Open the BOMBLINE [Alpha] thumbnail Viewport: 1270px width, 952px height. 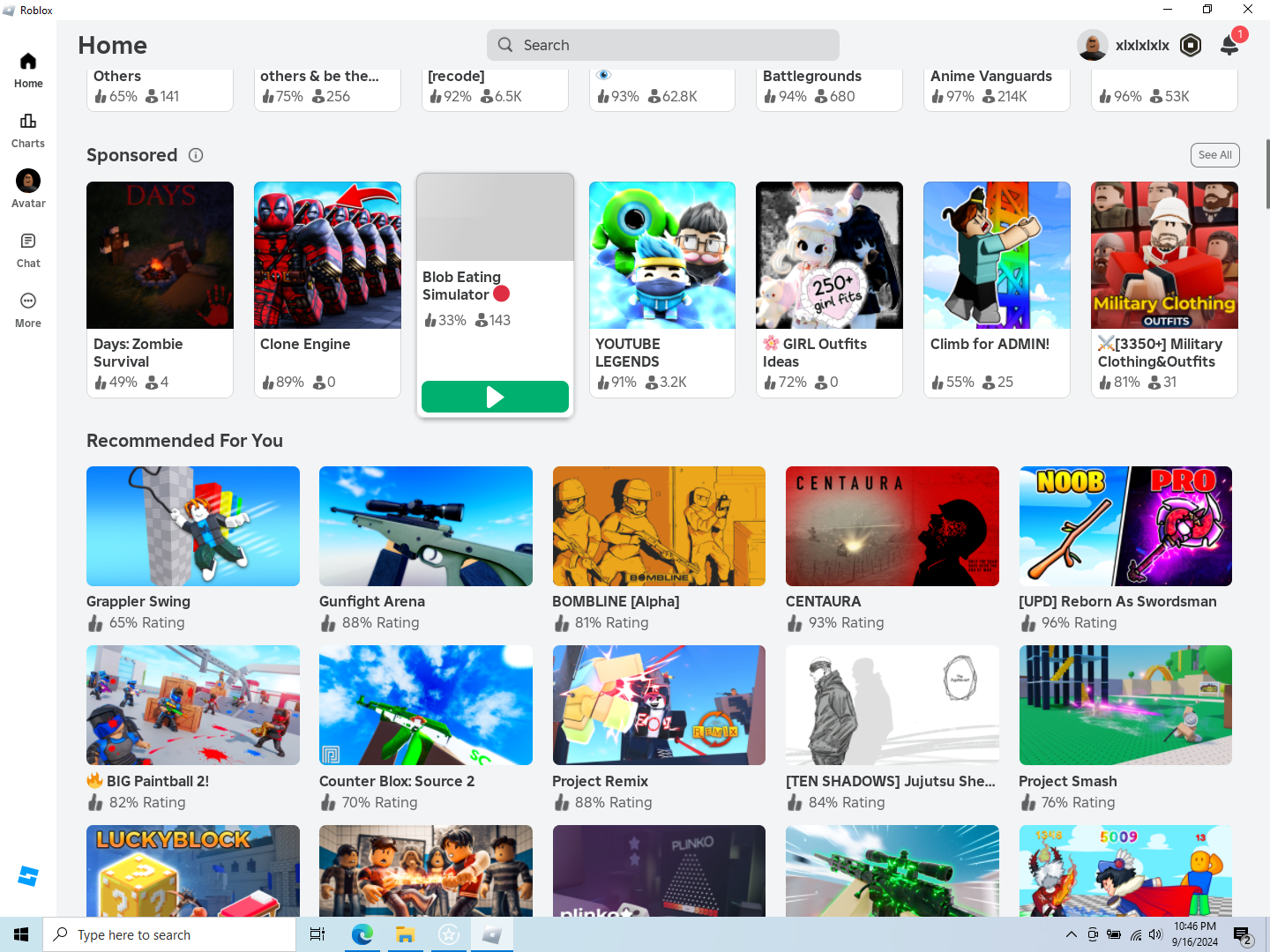(x=659, y=526)
